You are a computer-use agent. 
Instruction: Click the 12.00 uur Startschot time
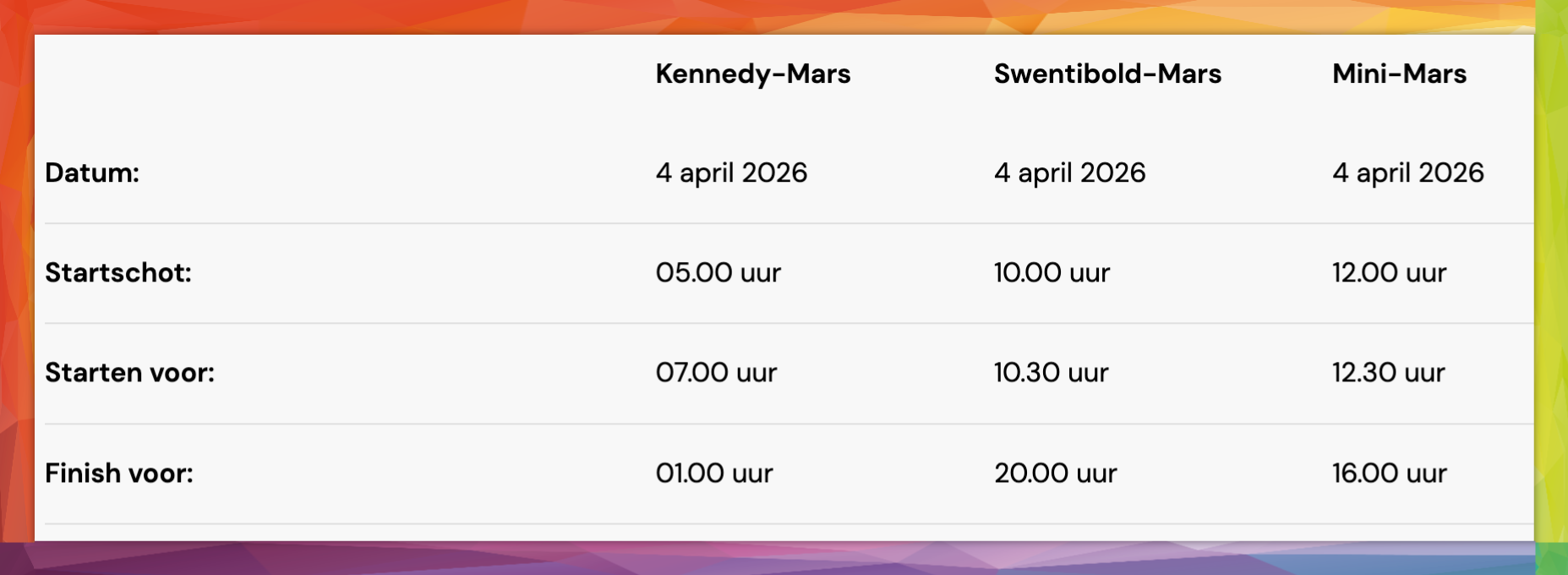(x=1389, y=272)
